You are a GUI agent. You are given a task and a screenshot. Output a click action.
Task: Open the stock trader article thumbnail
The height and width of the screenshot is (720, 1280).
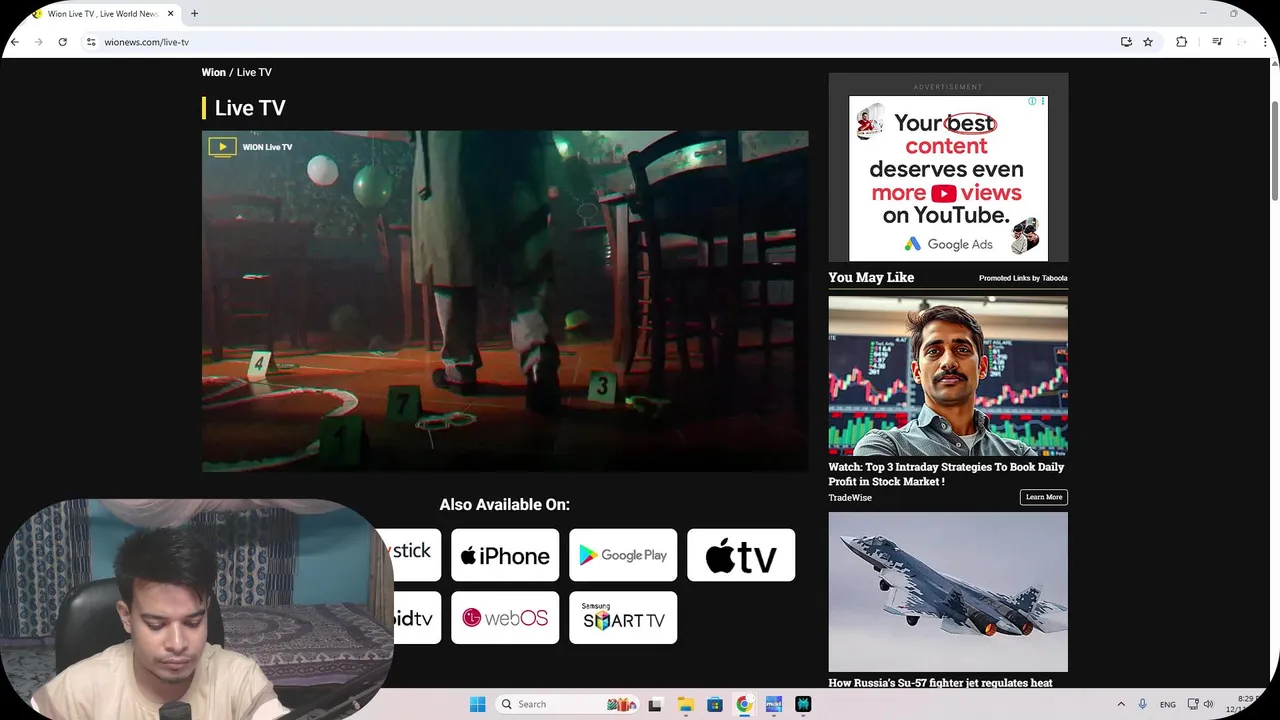(x=948, y=375)
